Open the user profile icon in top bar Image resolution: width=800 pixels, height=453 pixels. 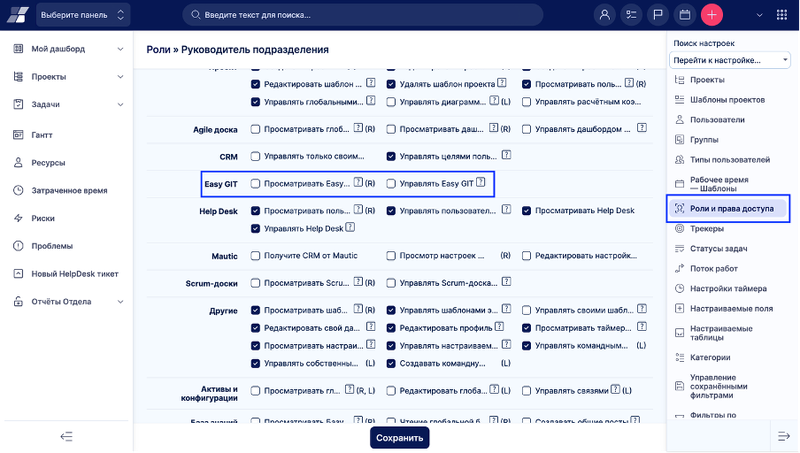tap(604, 15)
